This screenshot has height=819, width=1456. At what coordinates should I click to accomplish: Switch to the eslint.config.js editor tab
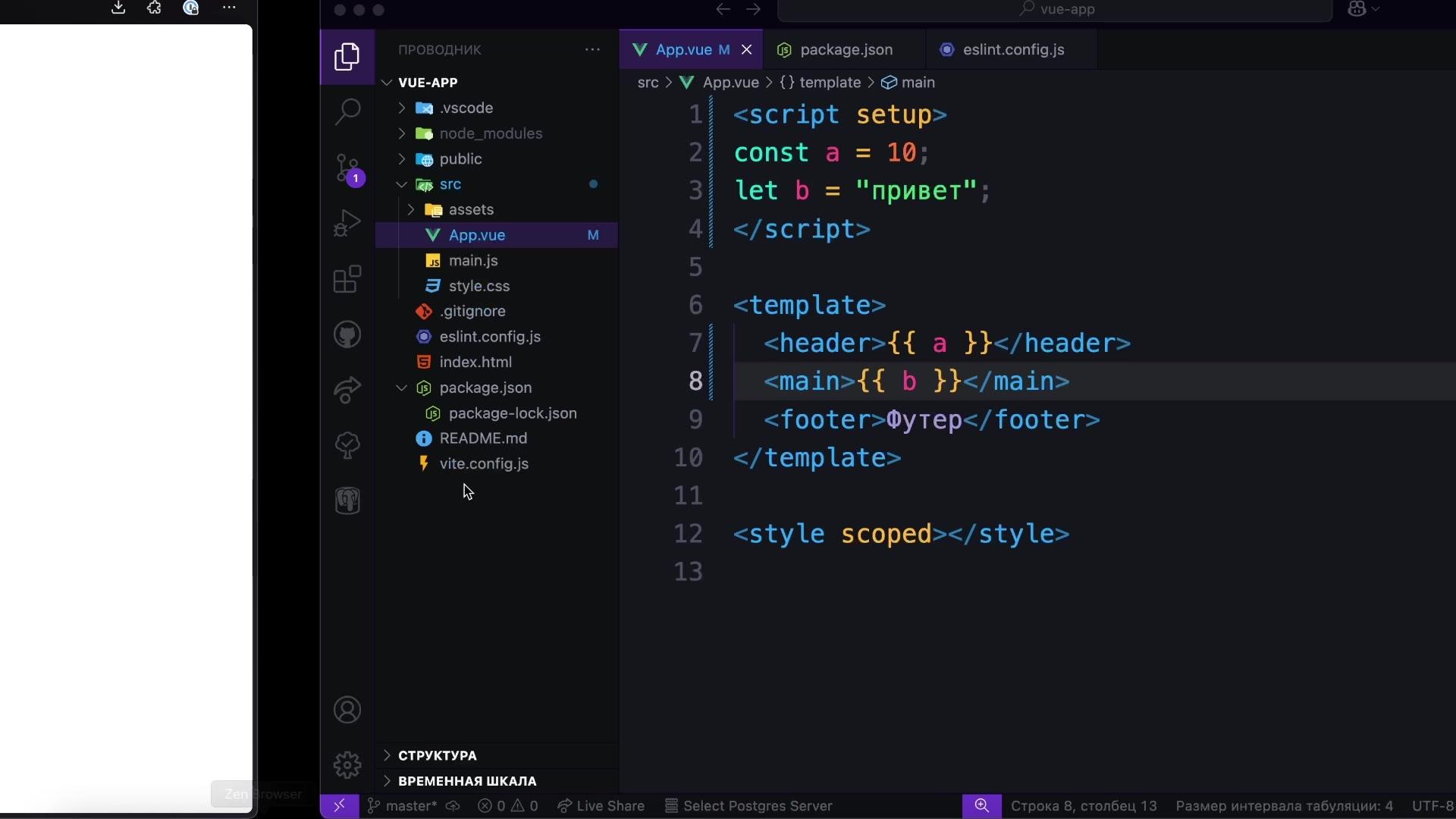tap(1012, 49)
